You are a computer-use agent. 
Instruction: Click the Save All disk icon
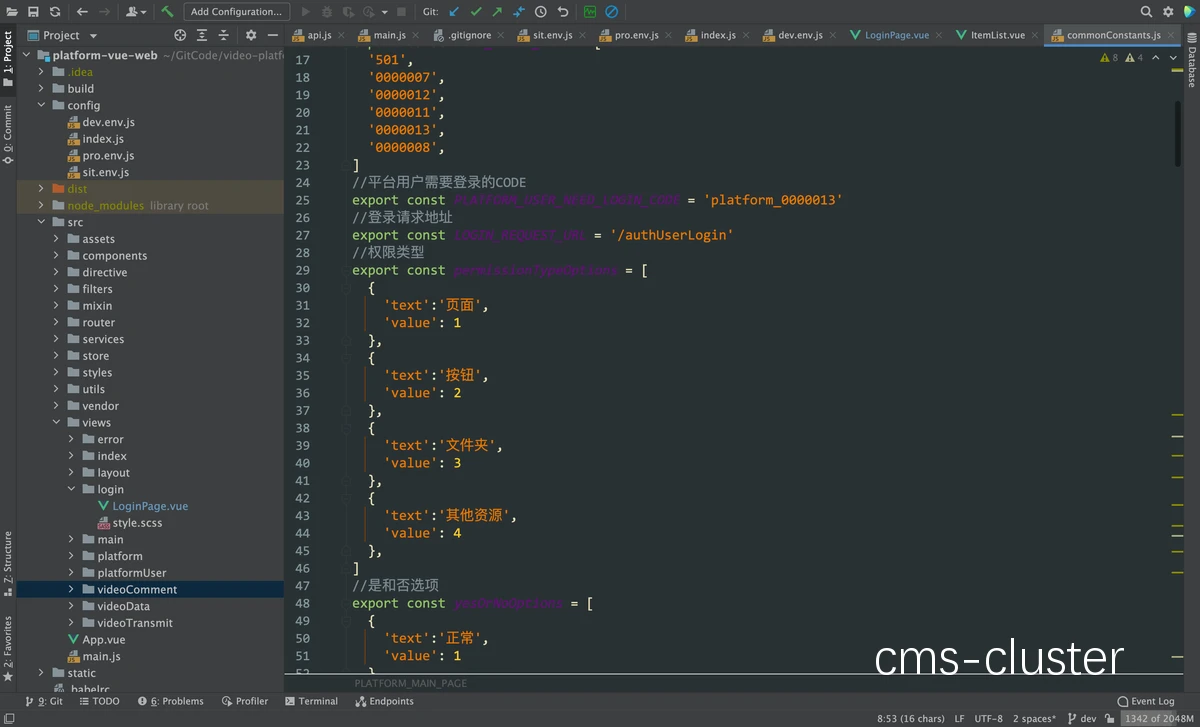tap(33, 12)
